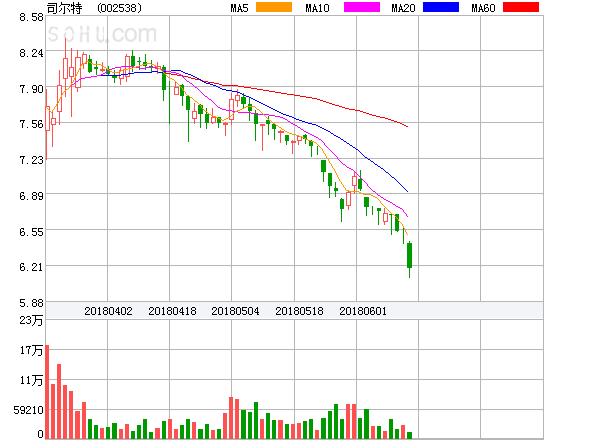Click the 17万 volume axis label
This screenshot has height=440, width=600.
click(x=31, y=350)
